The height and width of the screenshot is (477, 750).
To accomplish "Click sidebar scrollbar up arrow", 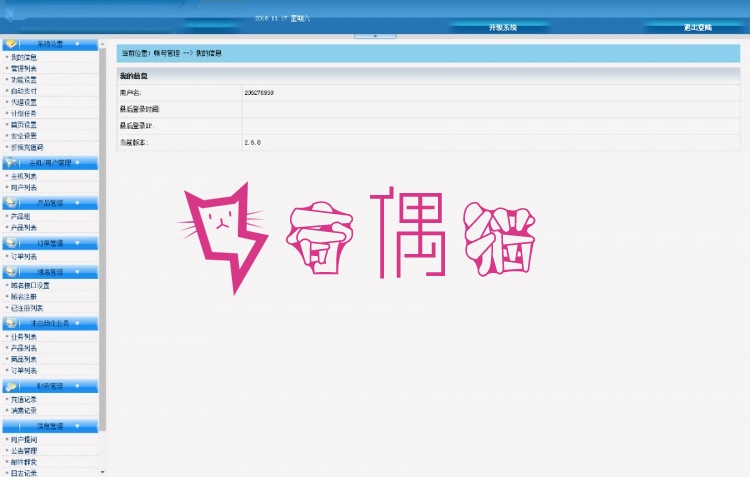I will pyautogui.click(x=102, y=44).
